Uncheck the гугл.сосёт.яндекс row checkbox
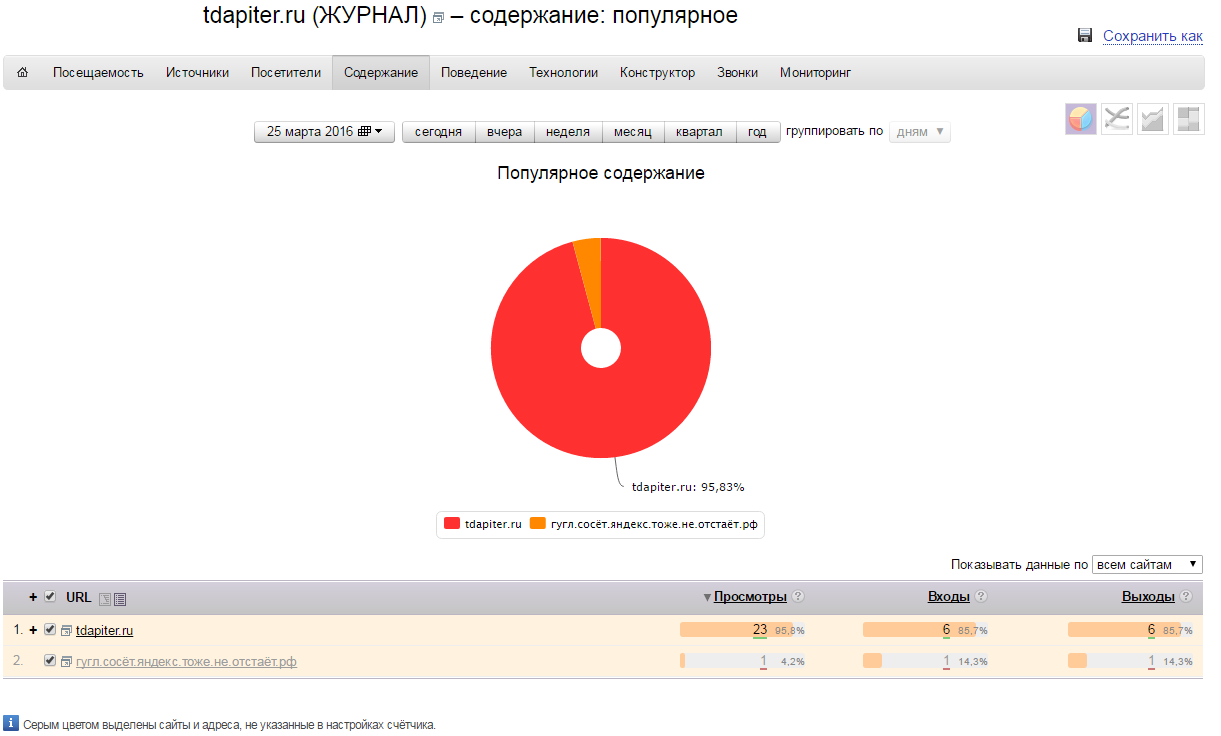1221x736 pixels. (x=50, y=661)
